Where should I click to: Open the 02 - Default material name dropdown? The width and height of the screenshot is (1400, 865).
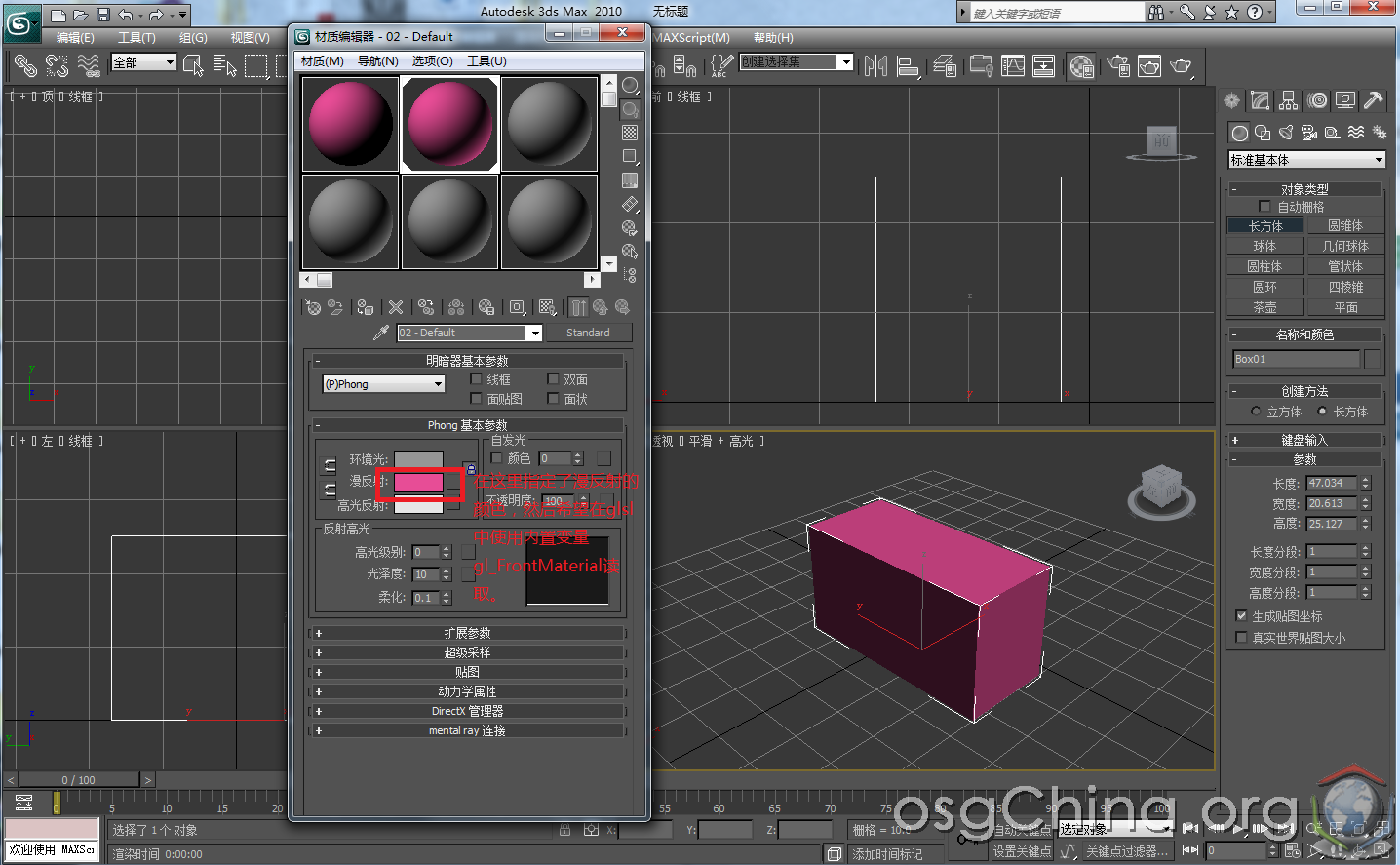pos(469,333)
